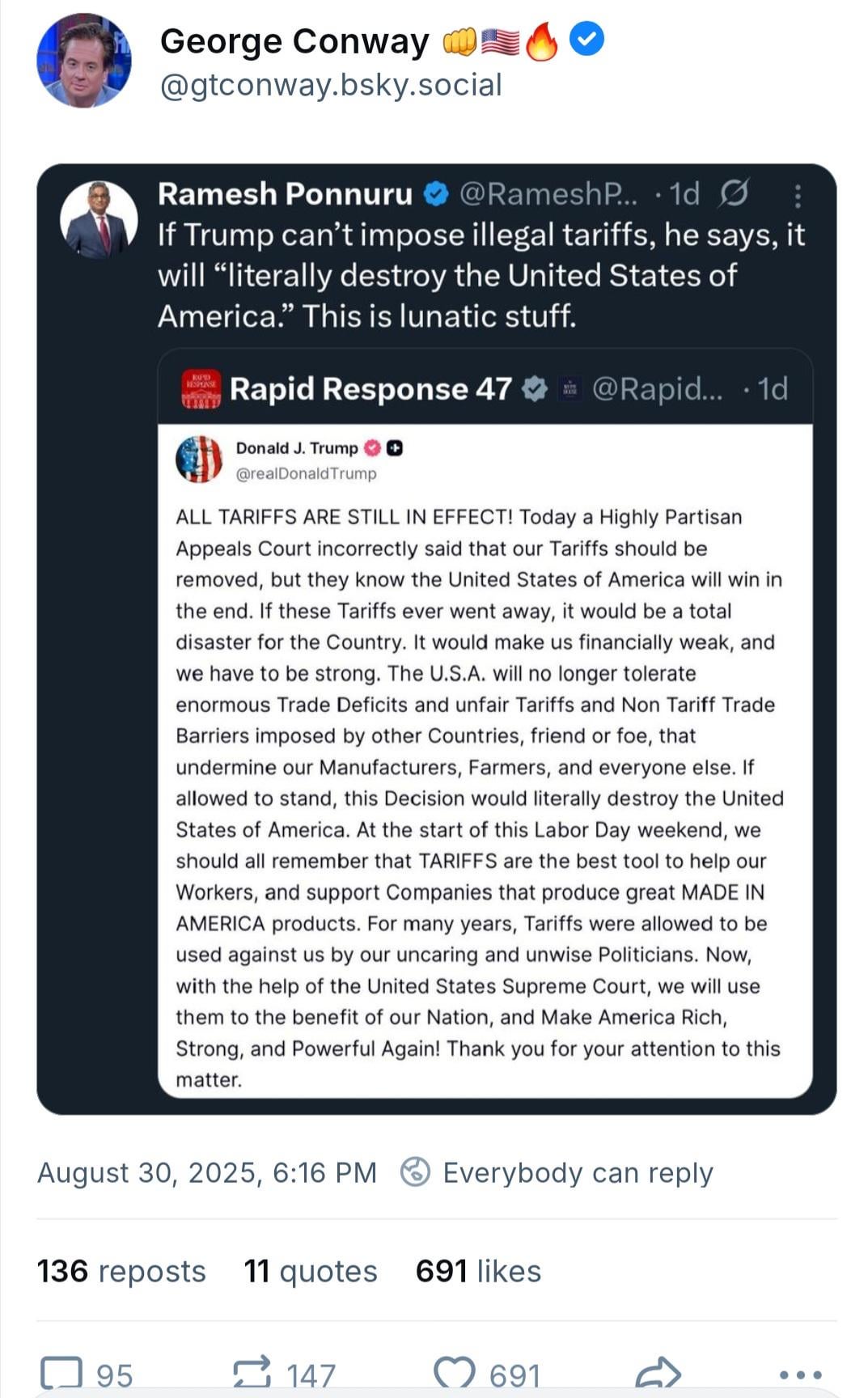The height and width of the screenshot is (1398, 868).
Task: Click the August 30, 2025 timestamp
Action: coord(207,1172)
